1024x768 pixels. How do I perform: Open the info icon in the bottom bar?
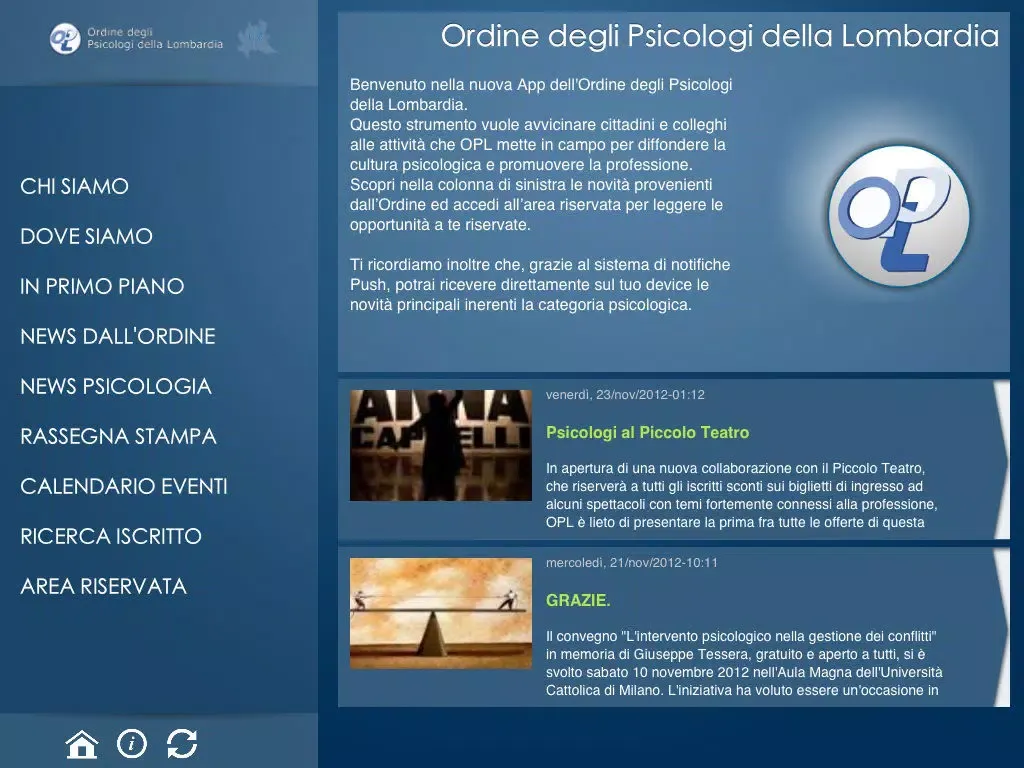132,743
